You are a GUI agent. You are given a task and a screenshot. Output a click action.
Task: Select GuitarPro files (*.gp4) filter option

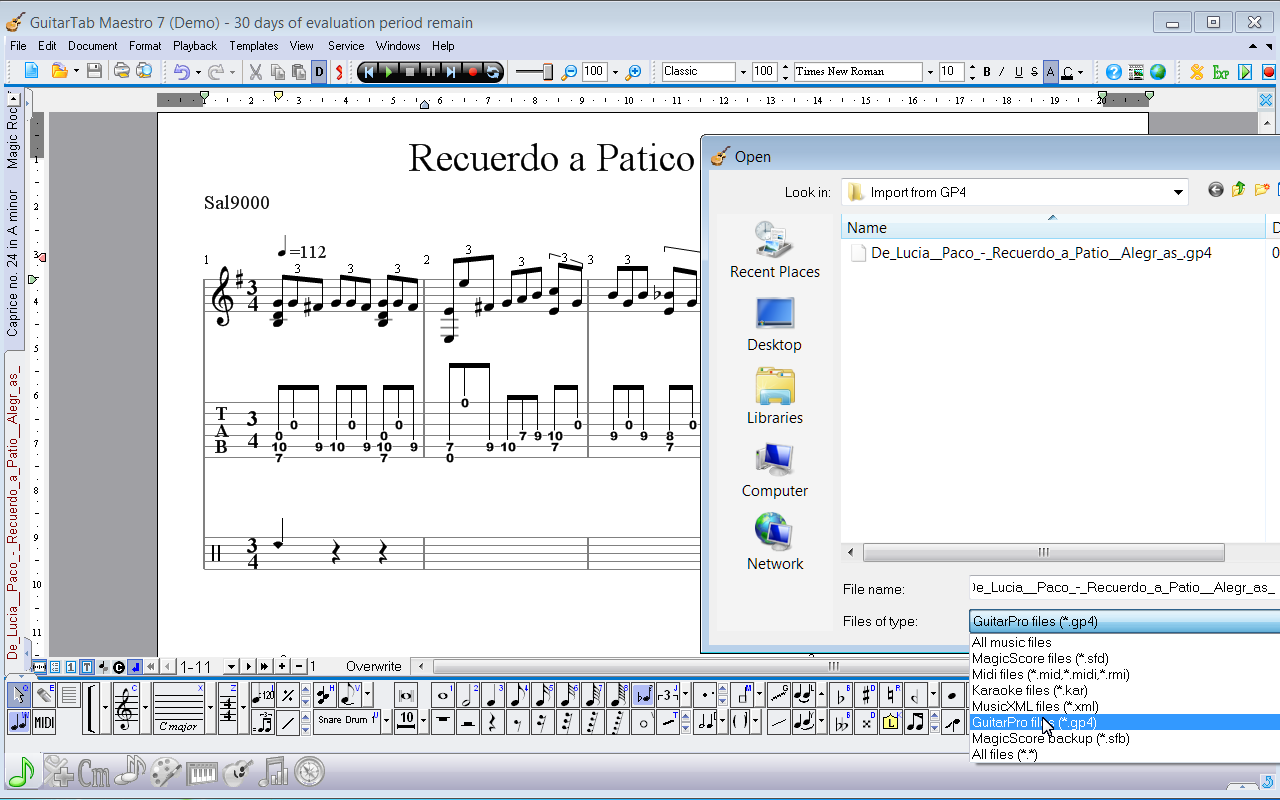(x=1125, y=722)
